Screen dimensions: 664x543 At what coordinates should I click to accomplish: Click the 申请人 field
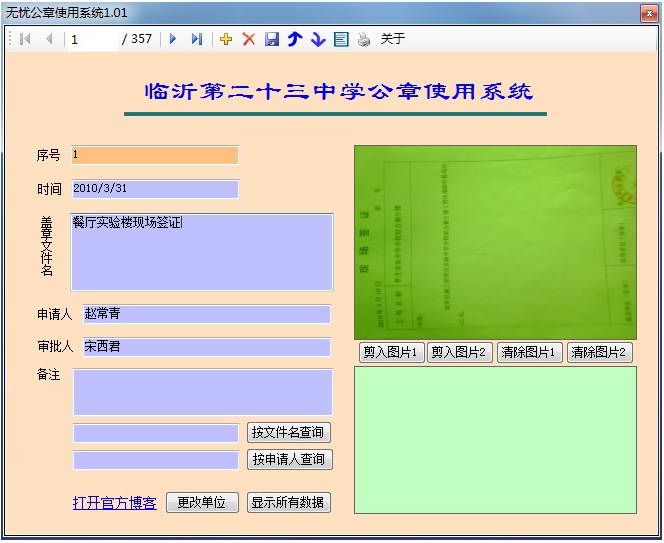pyautogui.click(x=206, y=314)
